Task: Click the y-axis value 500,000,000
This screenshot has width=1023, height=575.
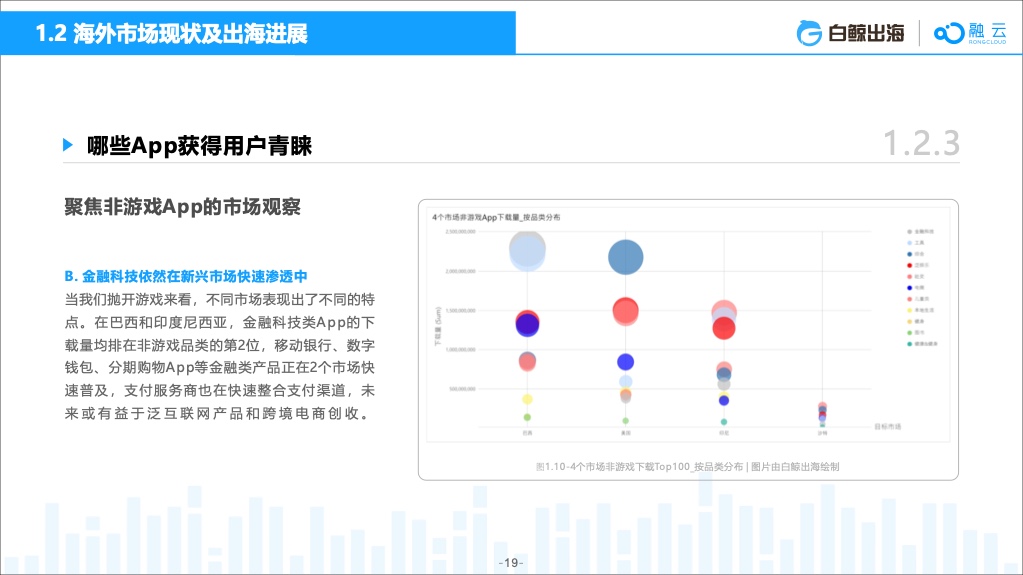Action: [x=463, y=389]
